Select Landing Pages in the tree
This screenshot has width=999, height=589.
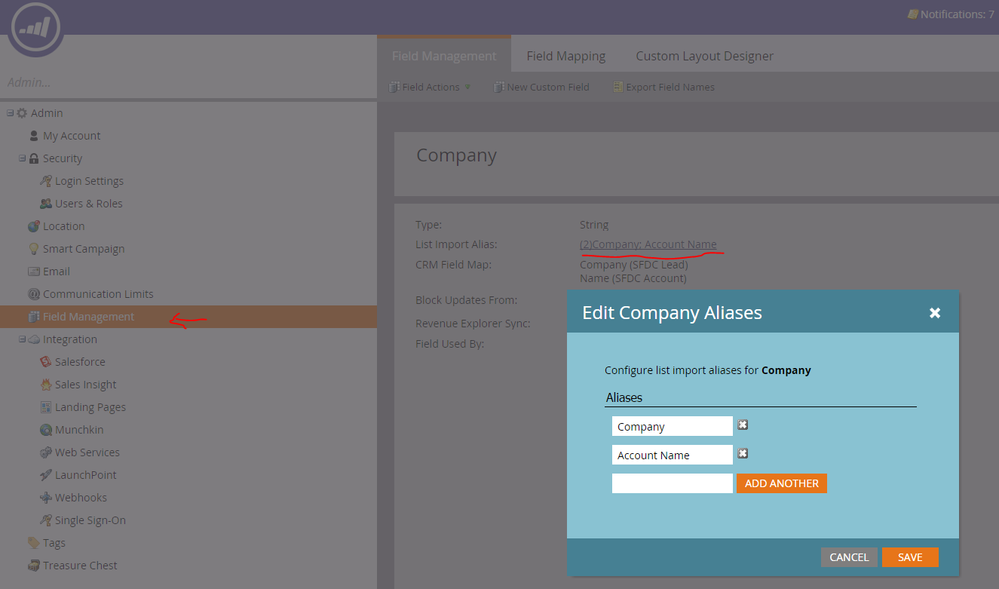pyautogui.click(x=90, y=407)
